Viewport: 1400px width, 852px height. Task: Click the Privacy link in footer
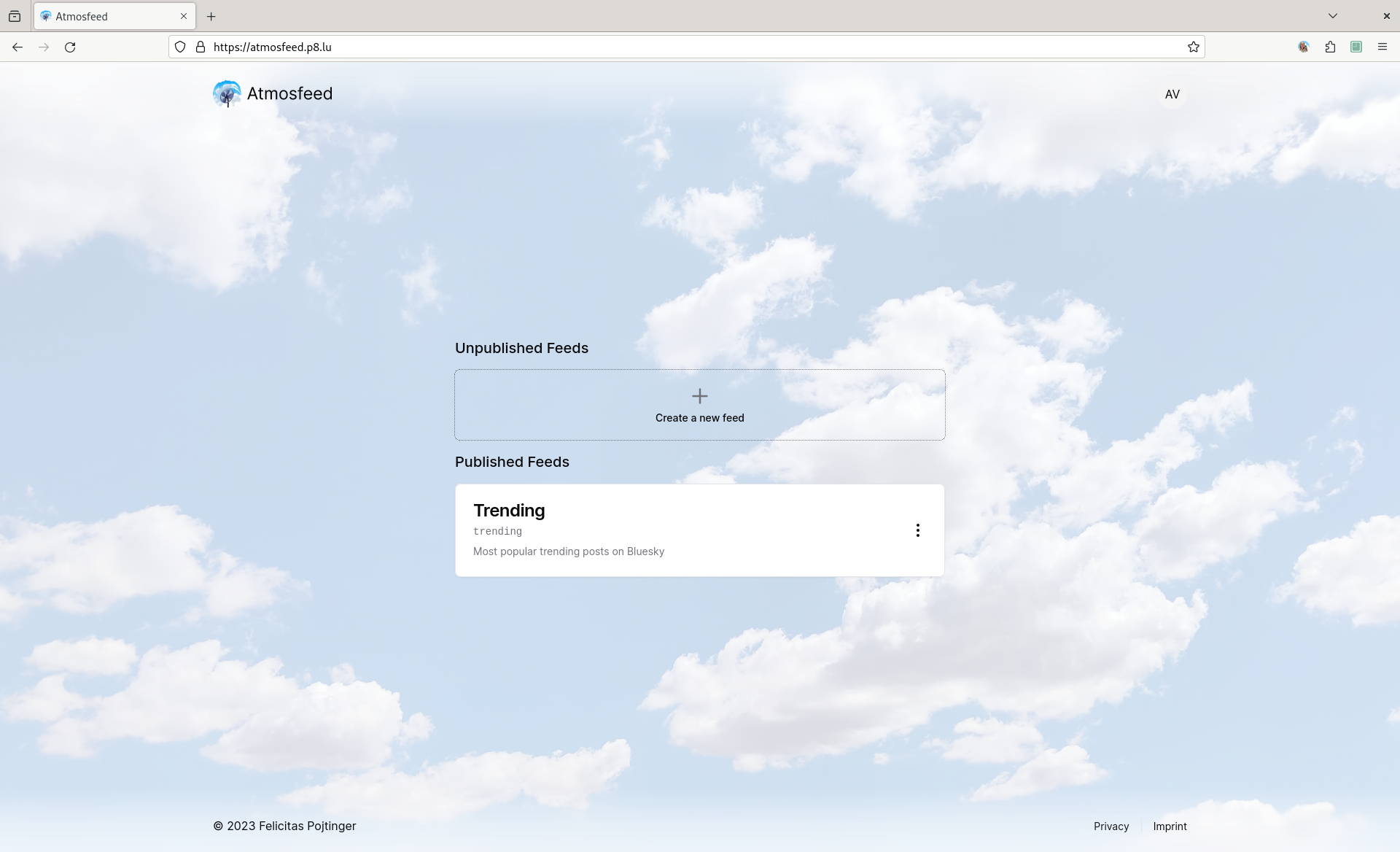point(1111,826)
